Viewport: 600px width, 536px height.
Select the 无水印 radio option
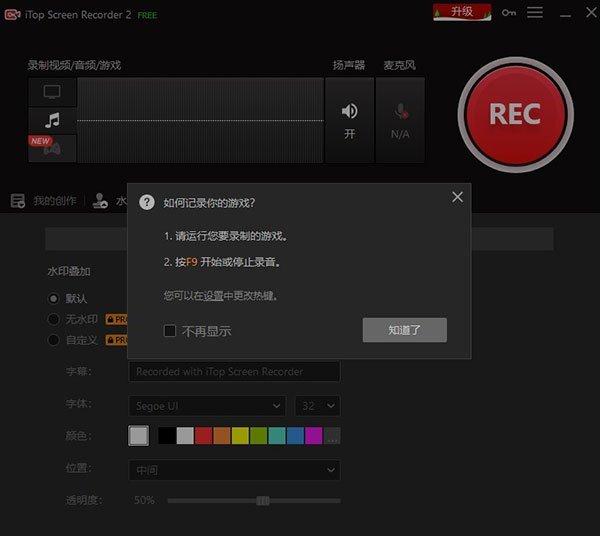click(x=54, y=319)
